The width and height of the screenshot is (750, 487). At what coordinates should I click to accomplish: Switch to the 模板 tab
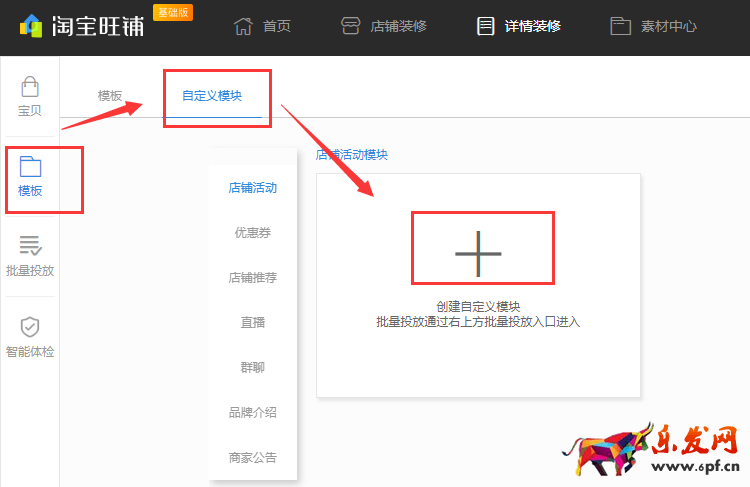click(110, 96)
